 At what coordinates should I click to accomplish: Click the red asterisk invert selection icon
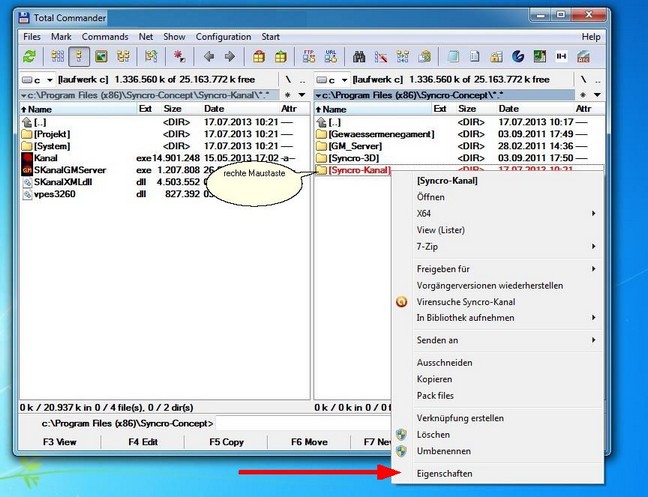click(179, 56)
